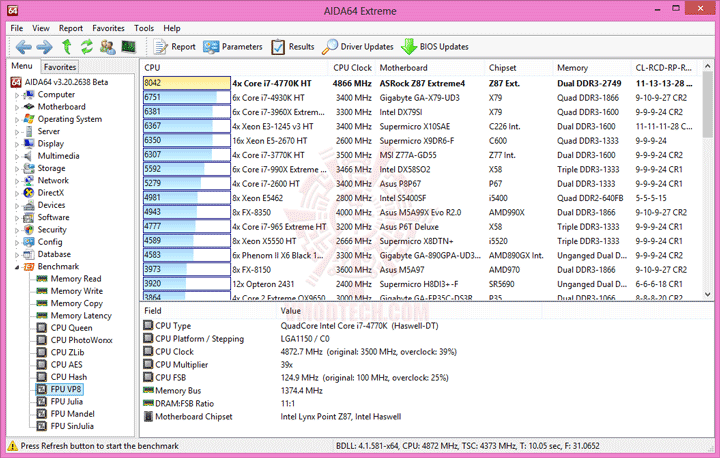Screen dimensions: 720x458
Task: Expand the Config node arrow
Action: click(17, 242)
